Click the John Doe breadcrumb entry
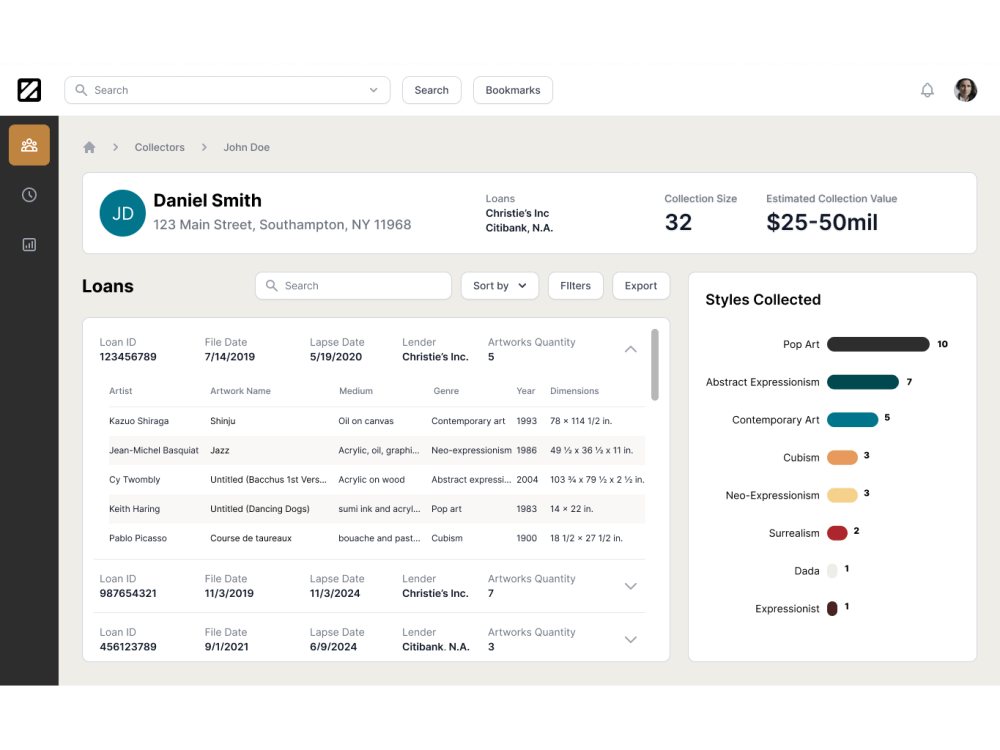This screenshot has width=1000, height=750. click(x=246, y=147)
